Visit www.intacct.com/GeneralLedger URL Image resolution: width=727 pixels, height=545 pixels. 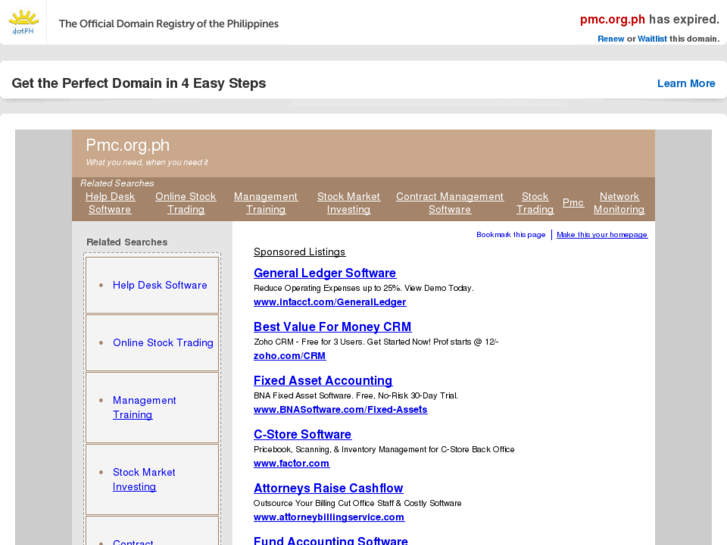pos(330,302)
